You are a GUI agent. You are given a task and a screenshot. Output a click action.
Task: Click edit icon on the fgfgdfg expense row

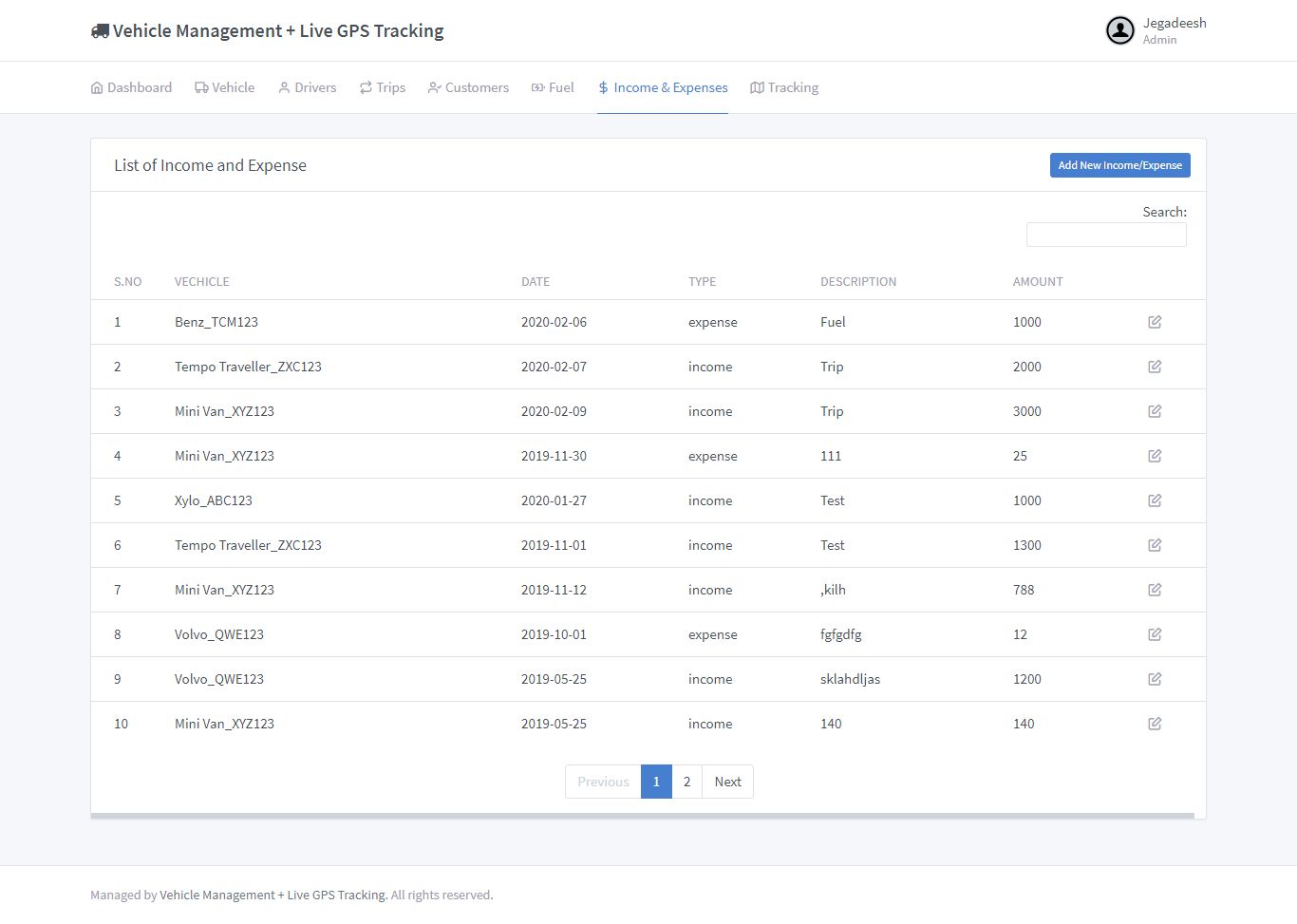1155,634
